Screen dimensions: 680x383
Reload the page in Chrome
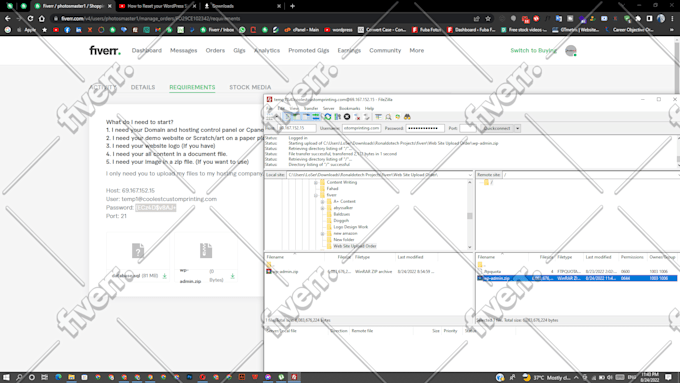tap(30, 19)
